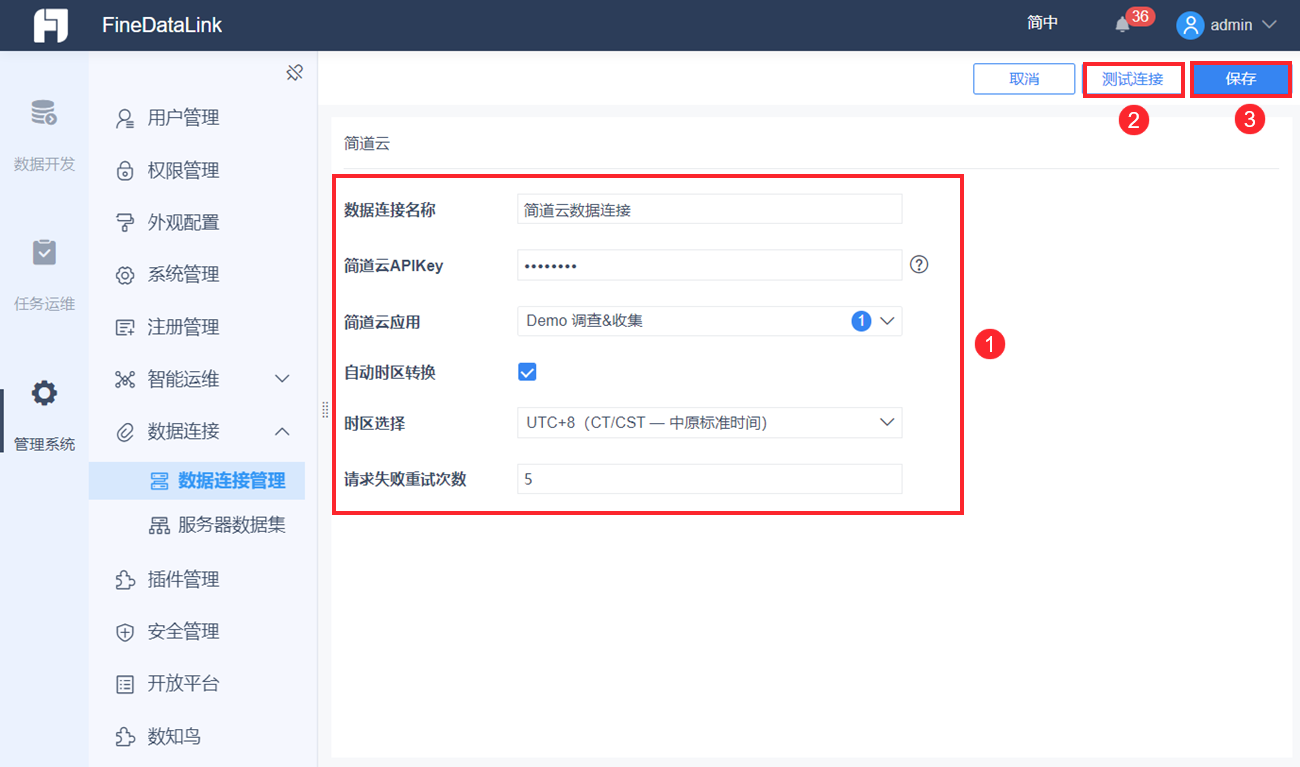Click the 系统管理 gear icon
The image size is (1300, 767).
pos(125,275)
